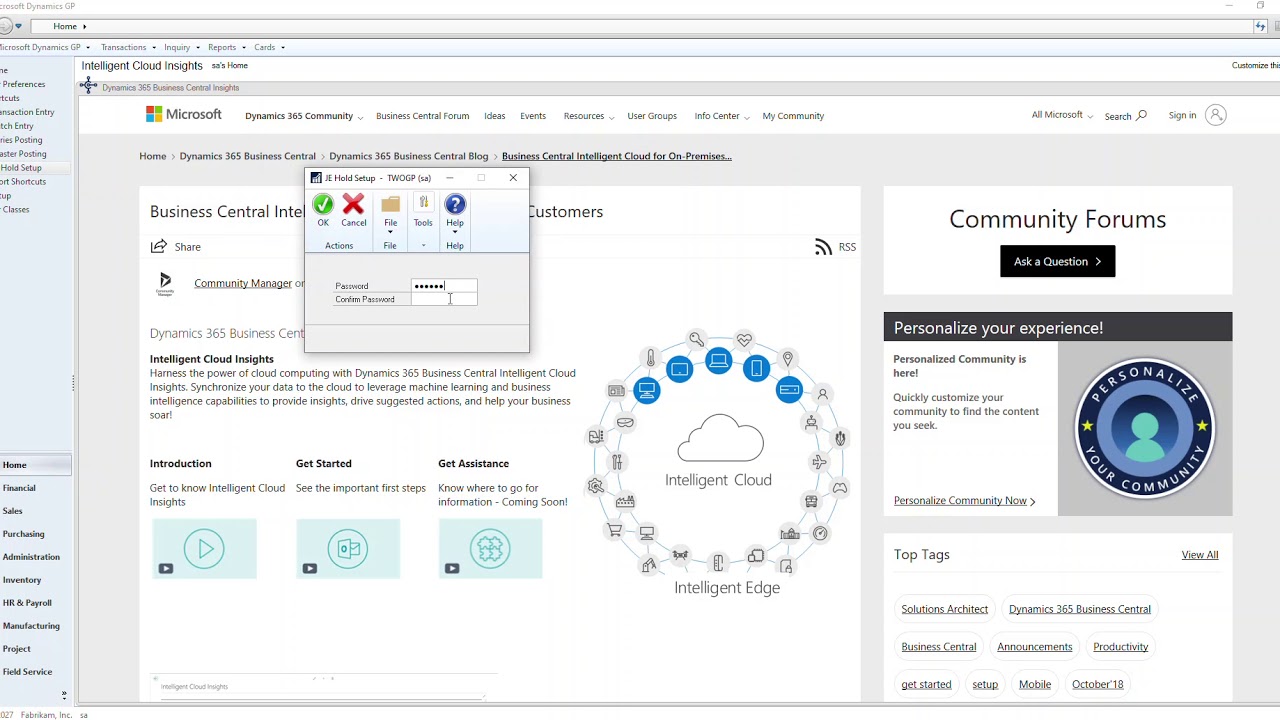The height and width of the screenshot is (720, 1280).
Task: Open the Events link
Action: [533, 116]
